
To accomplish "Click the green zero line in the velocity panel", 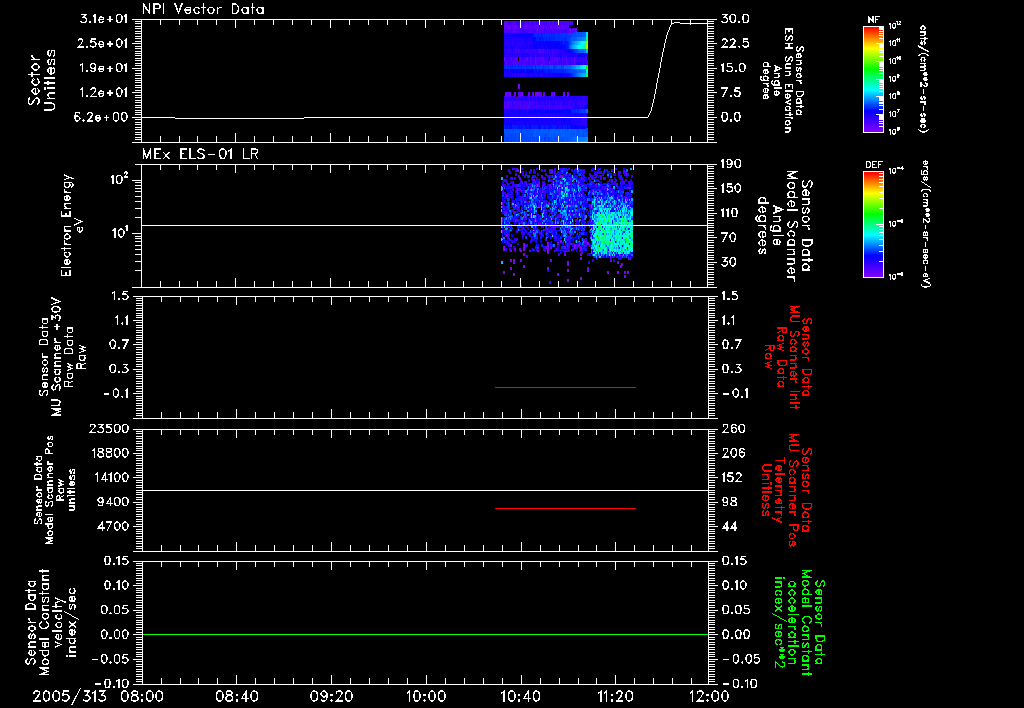I will coord(425,634).
